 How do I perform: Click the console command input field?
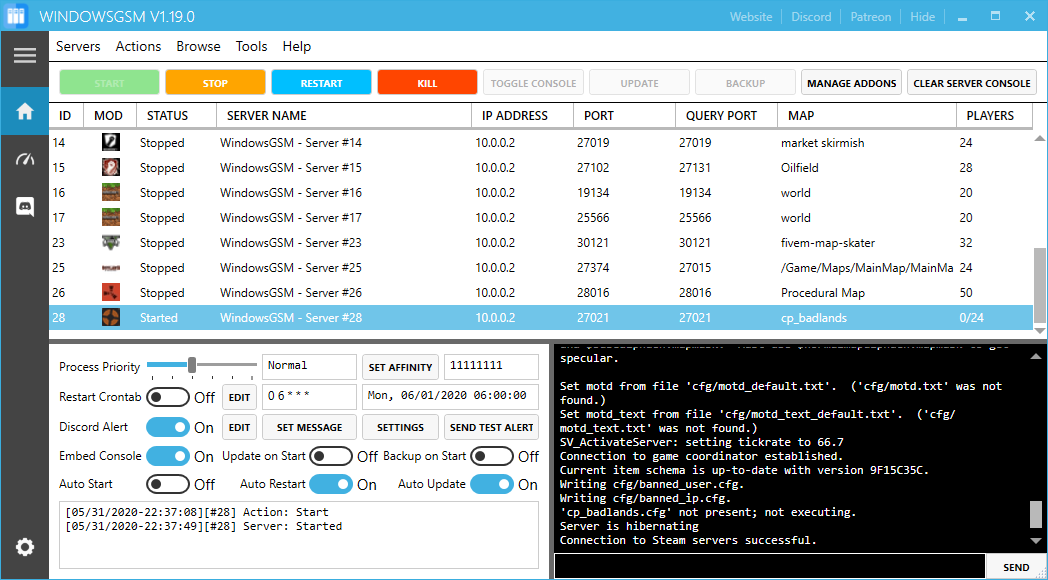(x=769, y=567)
